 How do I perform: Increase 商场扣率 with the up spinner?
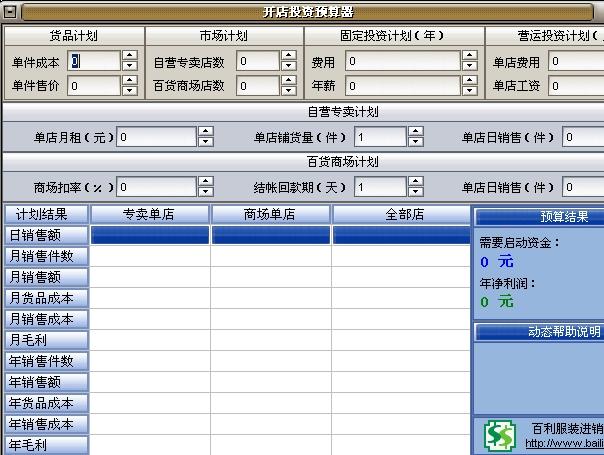205,181
